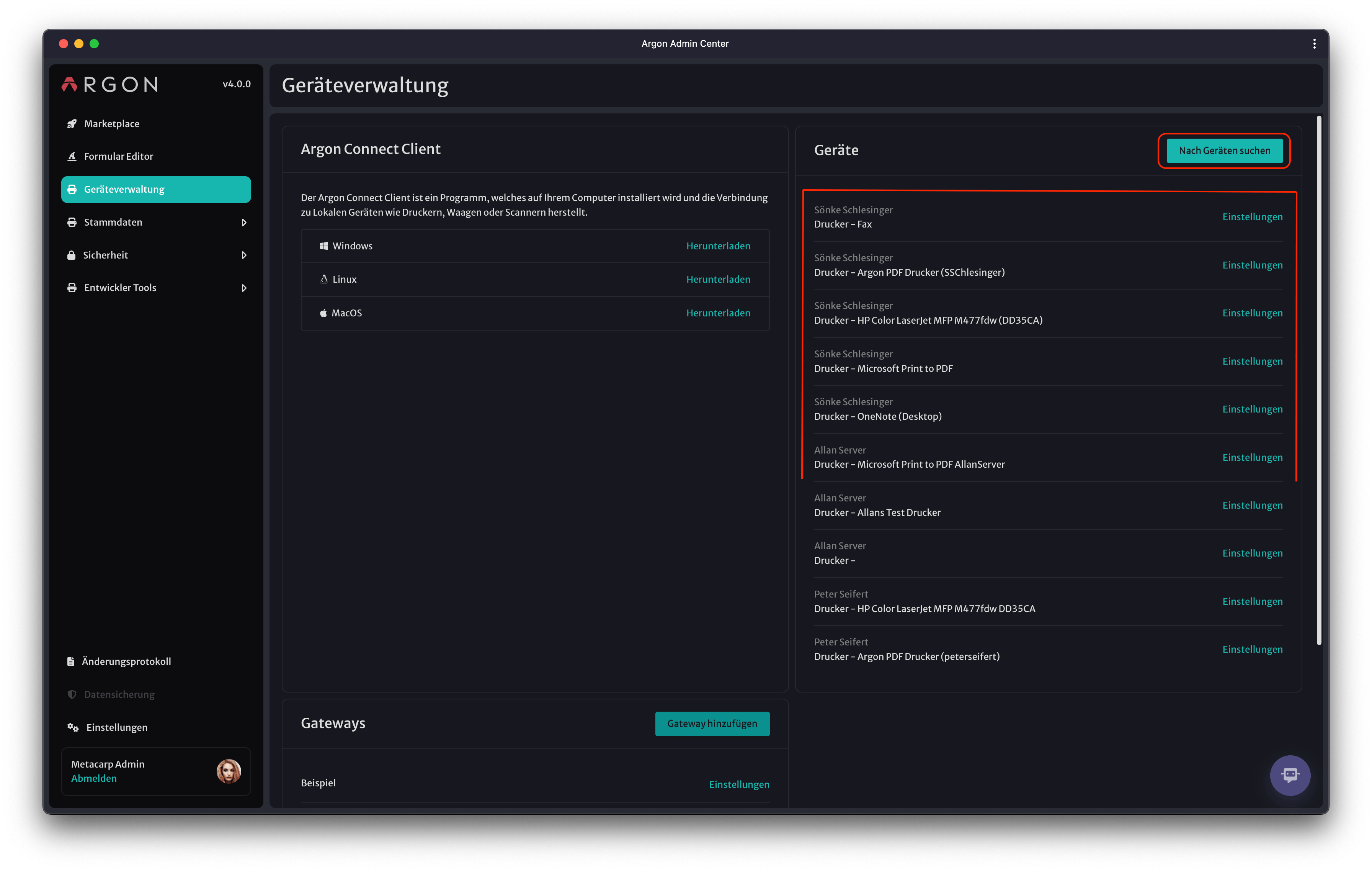Open Formular Editor in the sidebar
The width and height of the screenshot is (1372, 871).
click(156, 156)
